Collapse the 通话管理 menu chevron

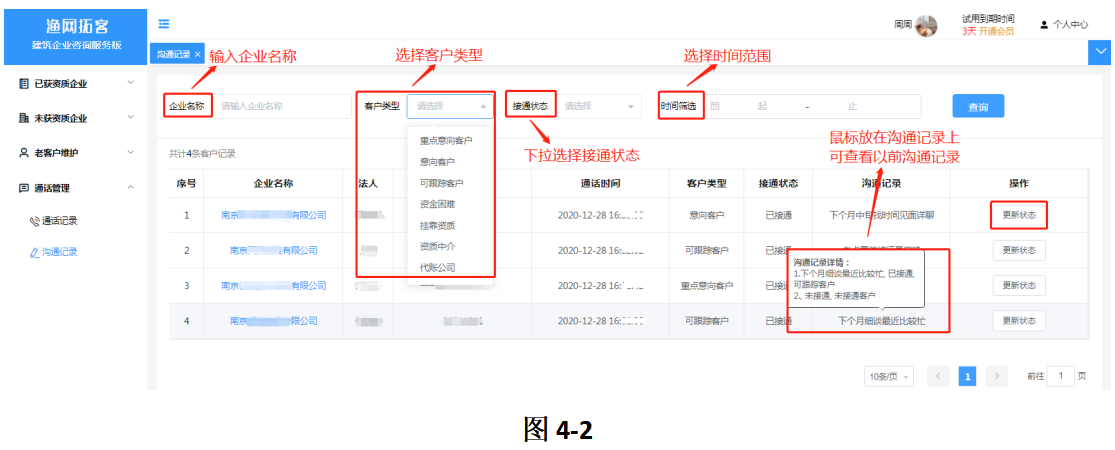coord(130,187)
